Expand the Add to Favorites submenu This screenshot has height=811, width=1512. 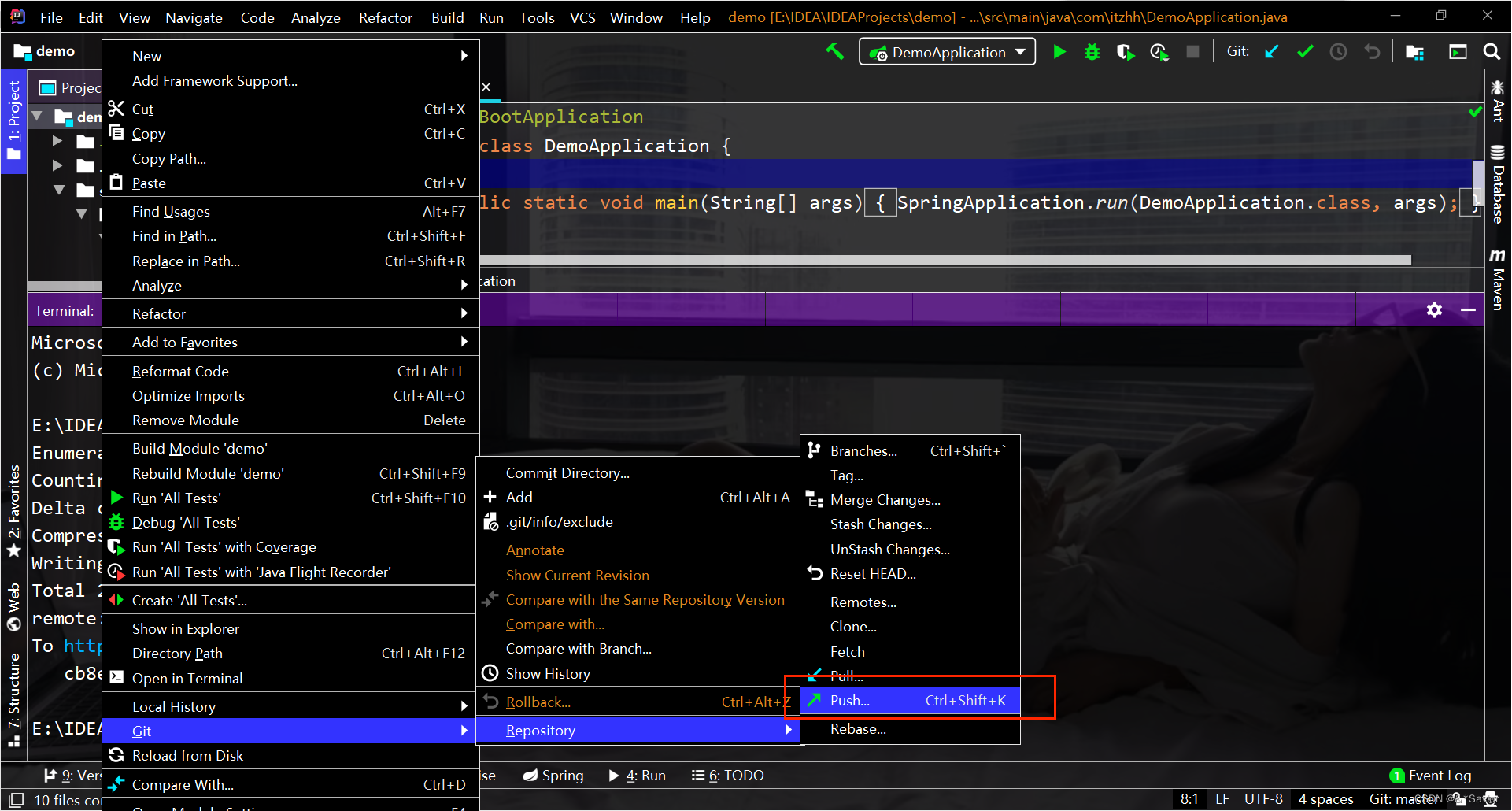pos(290,343)
